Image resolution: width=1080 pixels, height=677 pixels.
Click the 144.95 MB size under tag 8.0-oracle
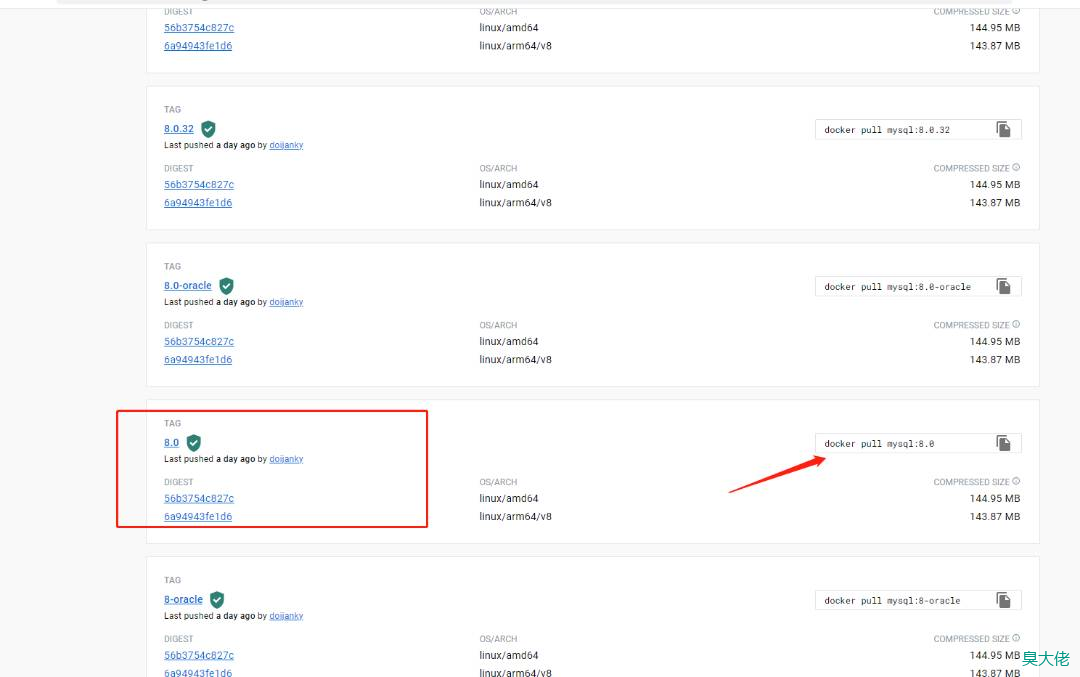tap(995, 342)
